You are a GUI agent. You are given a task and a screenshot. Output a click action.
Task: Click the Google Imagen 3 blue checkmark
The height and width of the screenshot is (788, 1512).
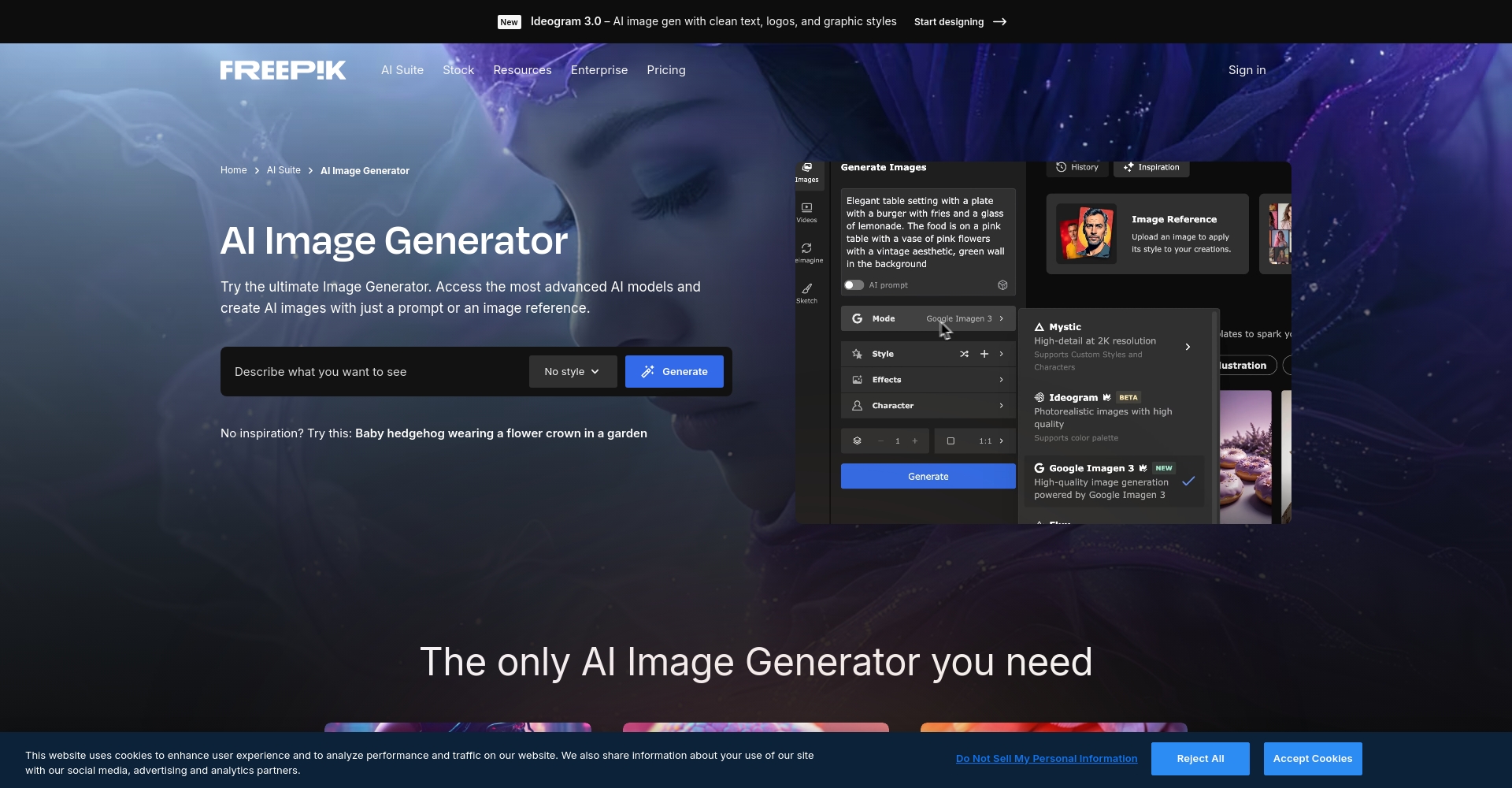click(1189, 481)
